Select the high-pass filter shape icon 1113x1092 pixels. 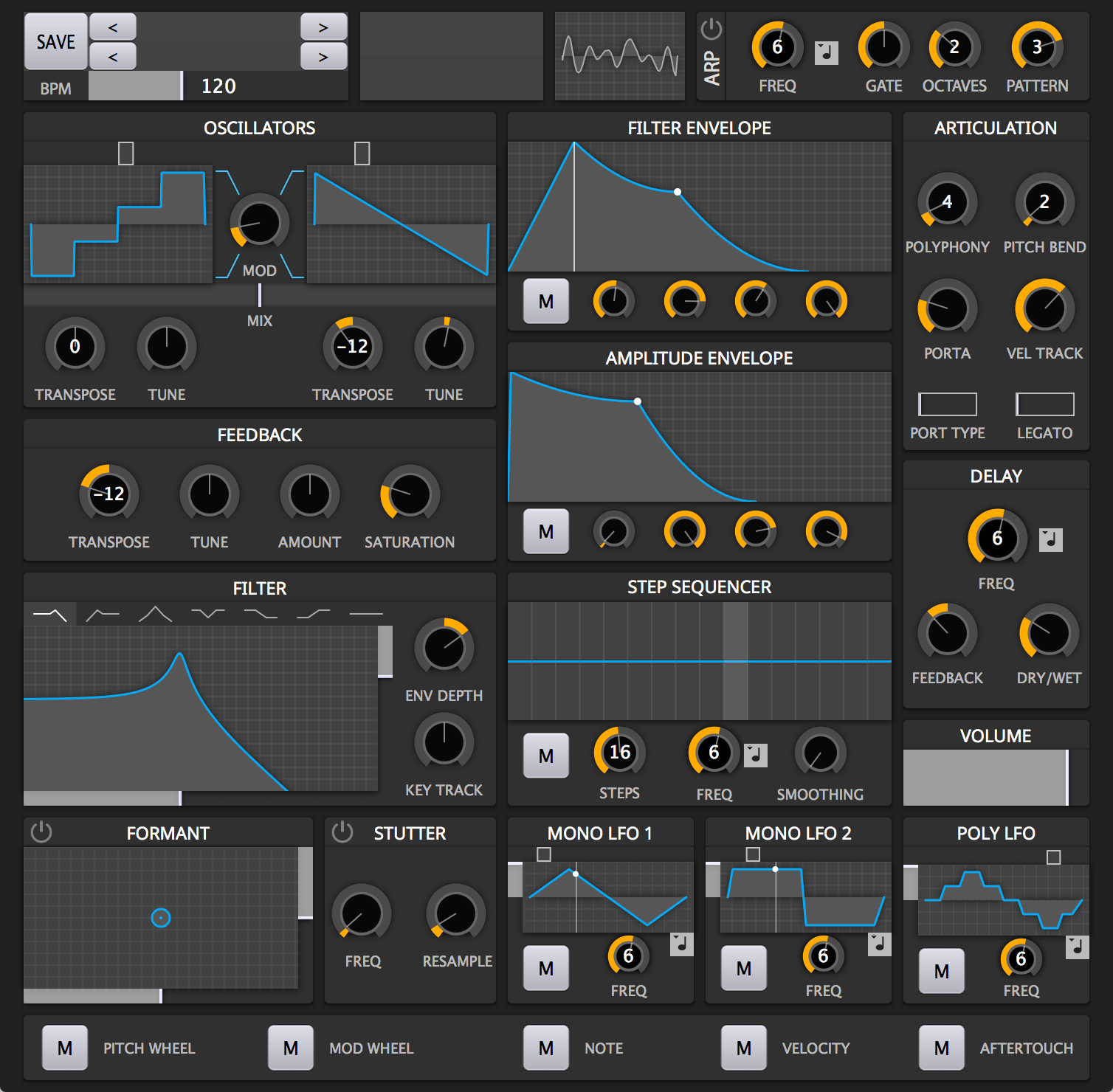point(103,613)
